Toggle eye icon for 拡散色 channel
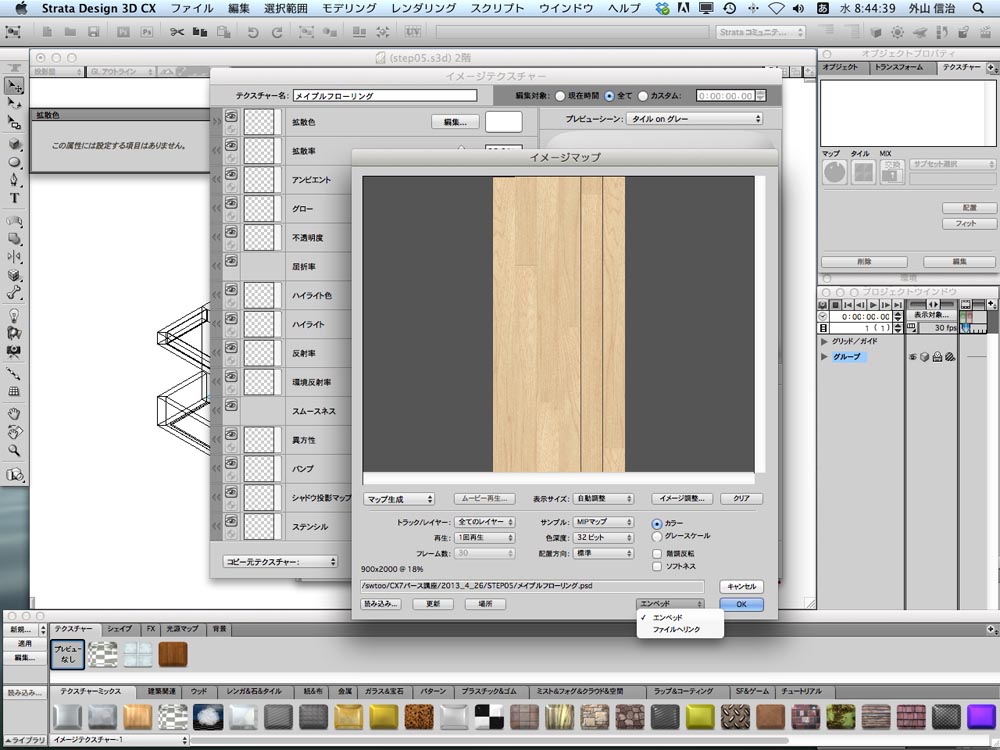The height and width of the screenshot is (750, 1000). click(x=231, y=116)
